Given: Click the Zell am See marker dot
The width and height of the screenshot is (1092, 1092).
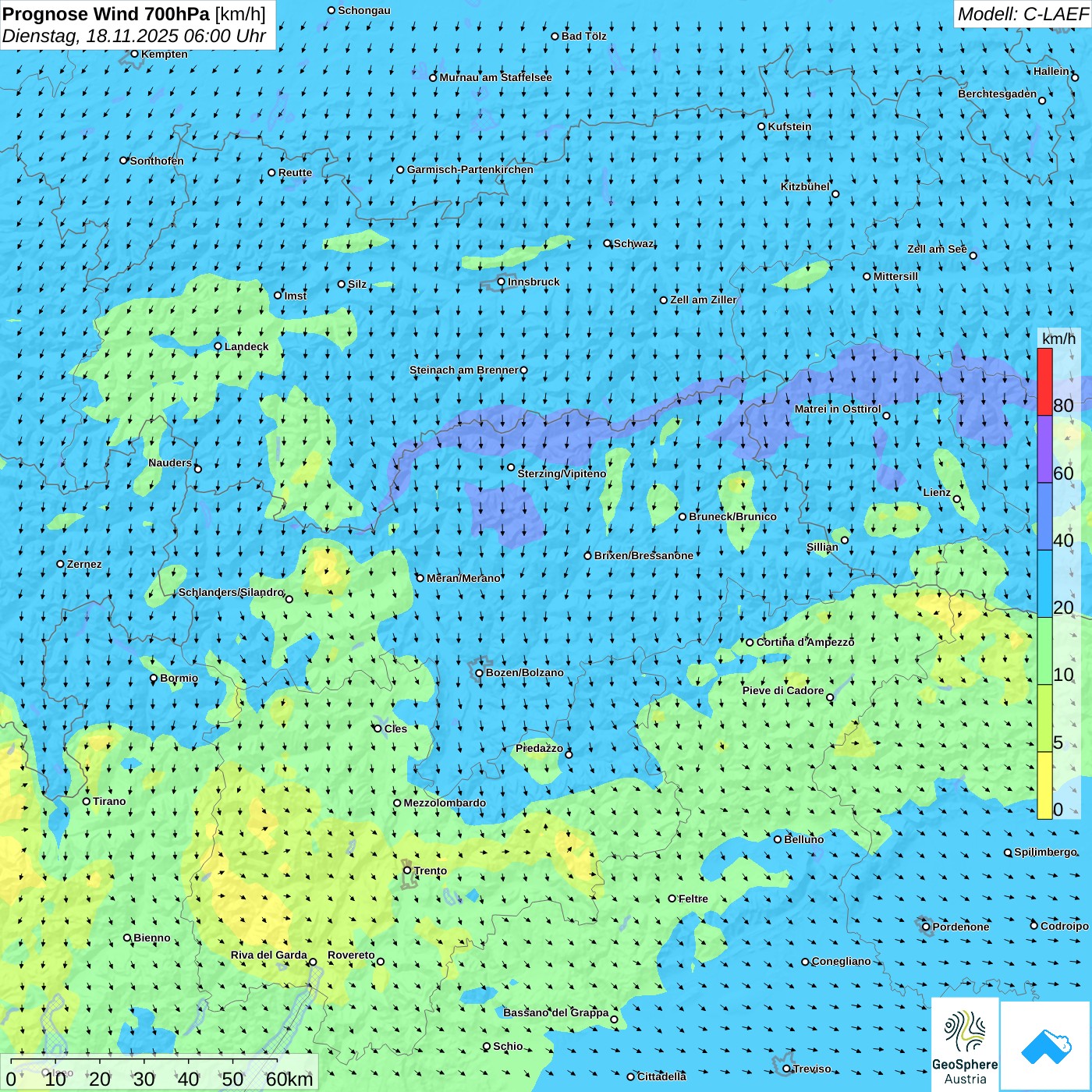Looking at the screenshot, I should [973, 255].
